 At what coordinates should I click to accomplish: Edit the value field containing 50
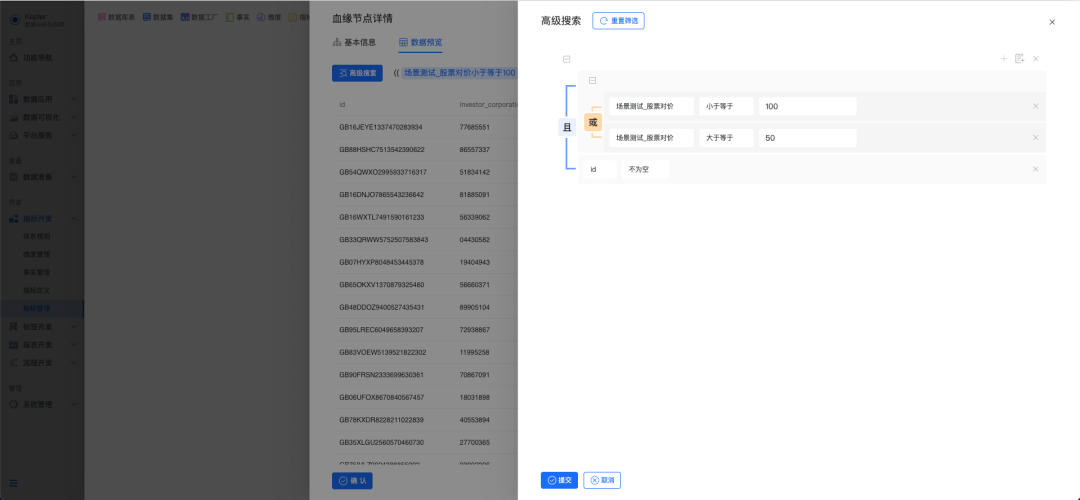coord(807,138)
